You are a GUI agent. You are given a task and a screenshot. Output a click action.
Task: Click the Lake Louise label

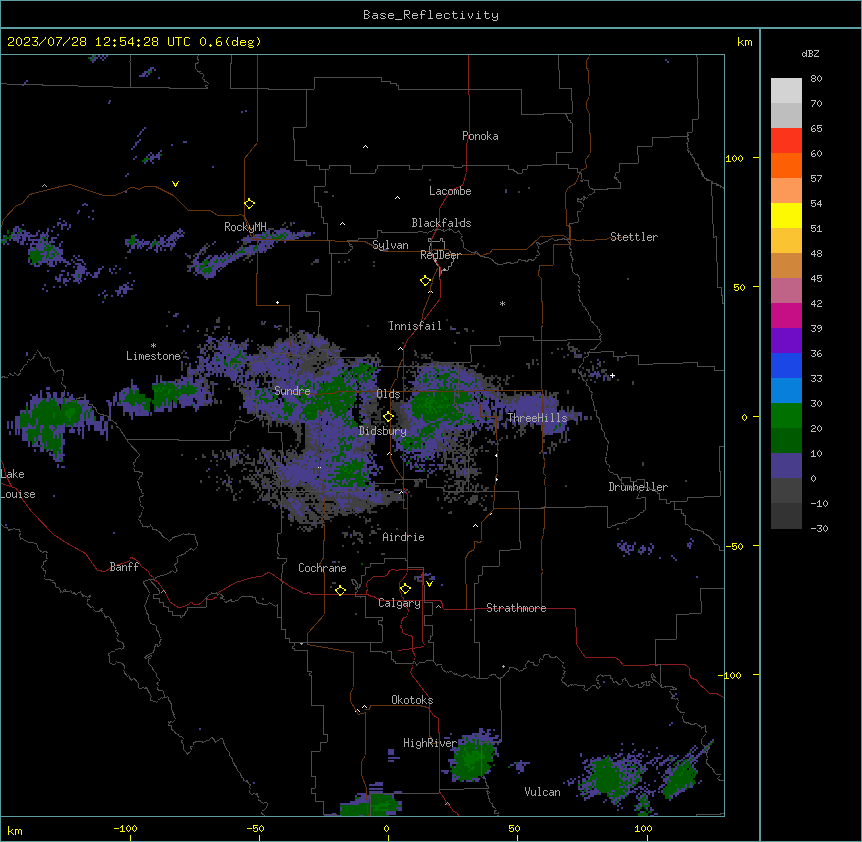[x=18, y=484]
